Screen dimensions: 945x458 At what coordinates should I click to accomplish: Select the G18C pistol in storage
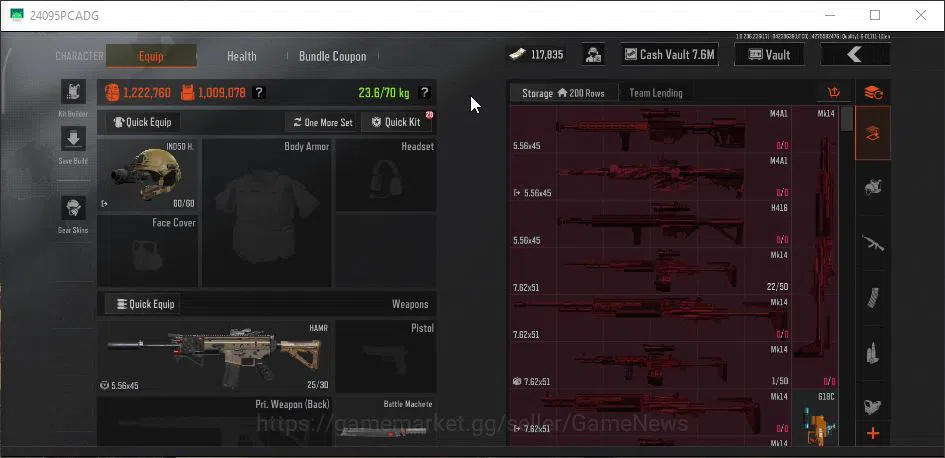pos(815,418)
